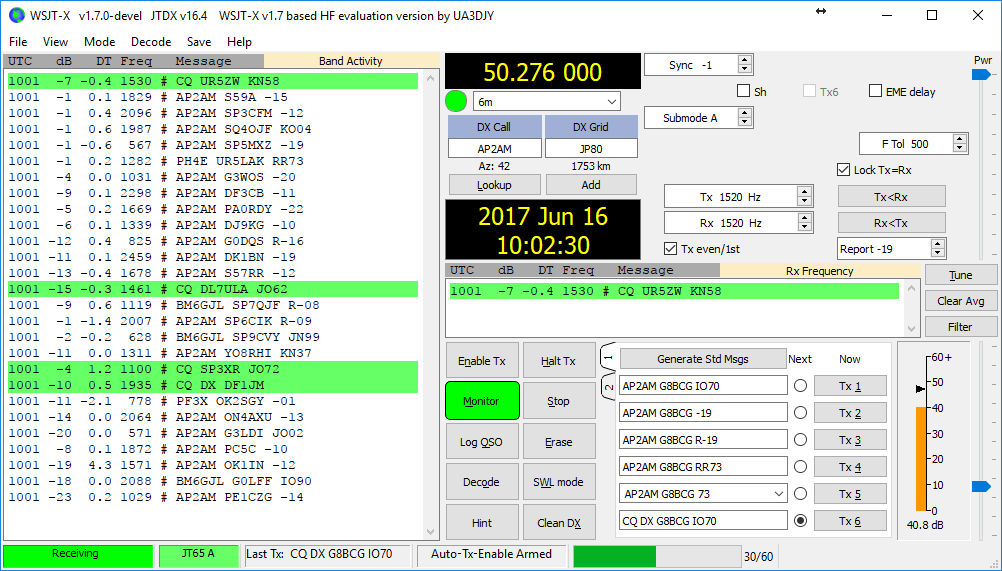Click the WSJT-X globe icon in the title bar
This screenshot has width=1002, height=571.
[x=17, y=15]
